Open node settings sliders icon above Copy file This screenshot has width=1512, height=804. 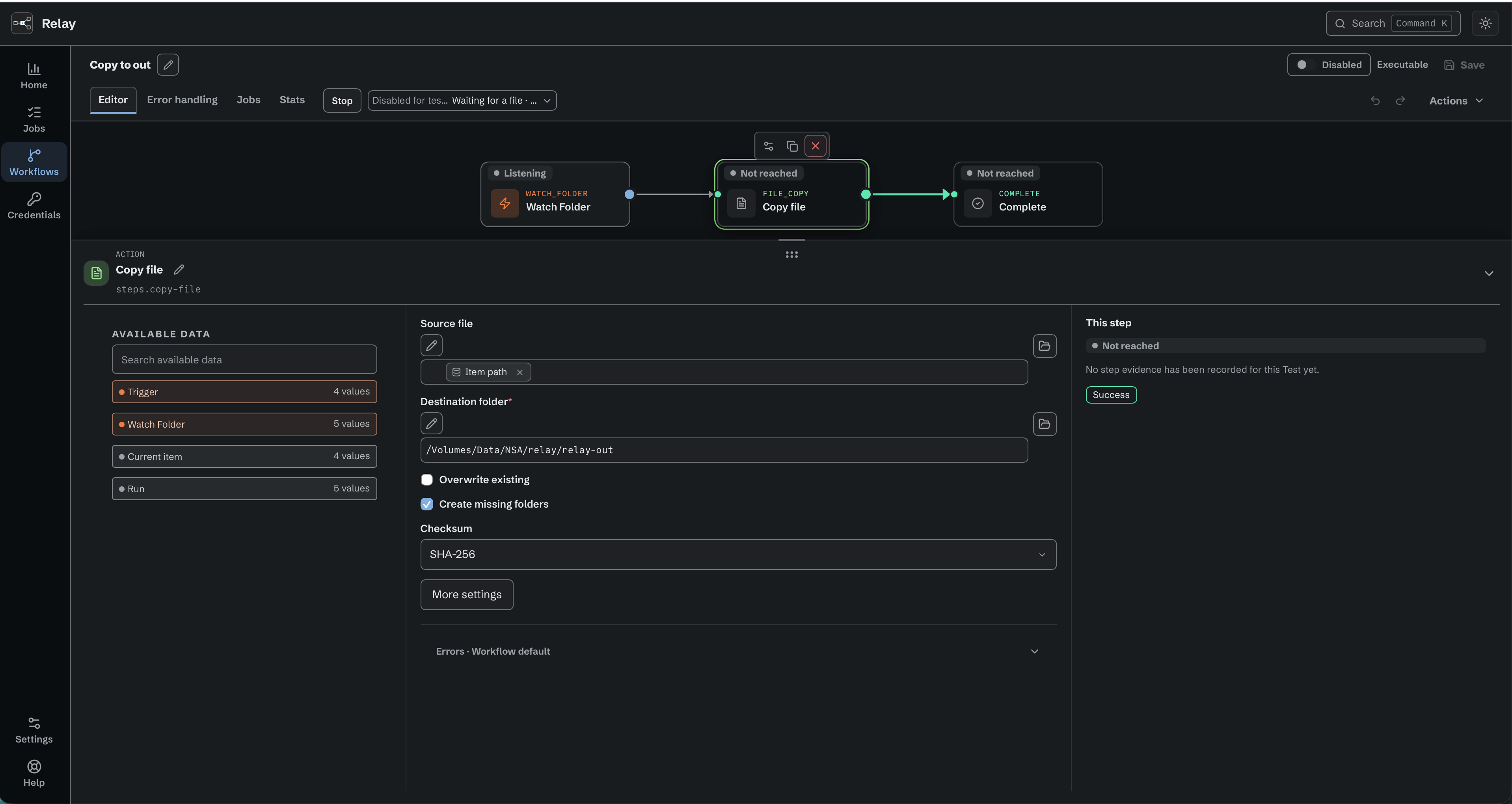768,146
